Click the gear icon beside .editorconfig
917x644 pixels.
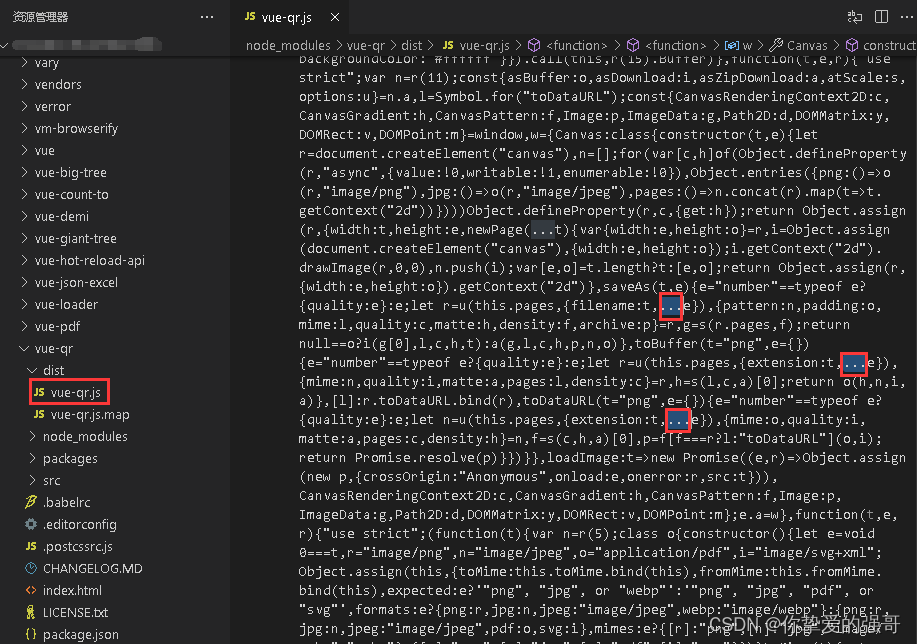[x=31, y=524]
